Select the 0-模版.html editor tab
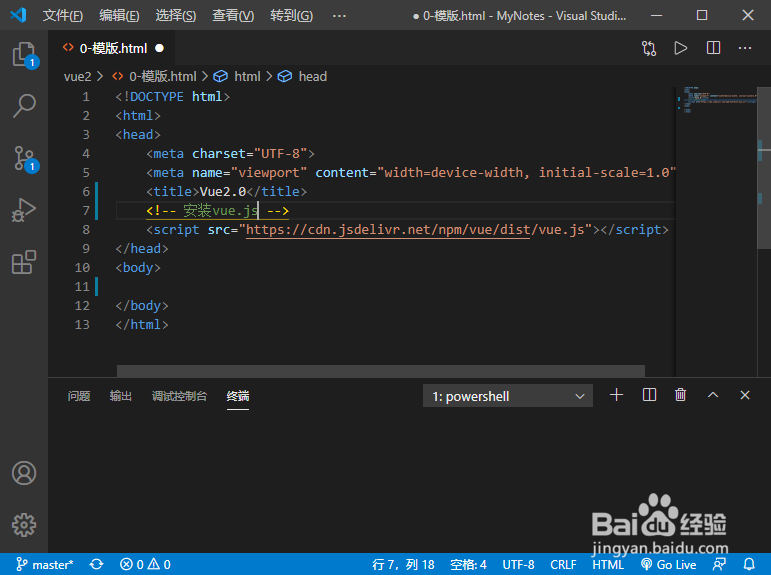The image size is (771, 575). (111, 48)
